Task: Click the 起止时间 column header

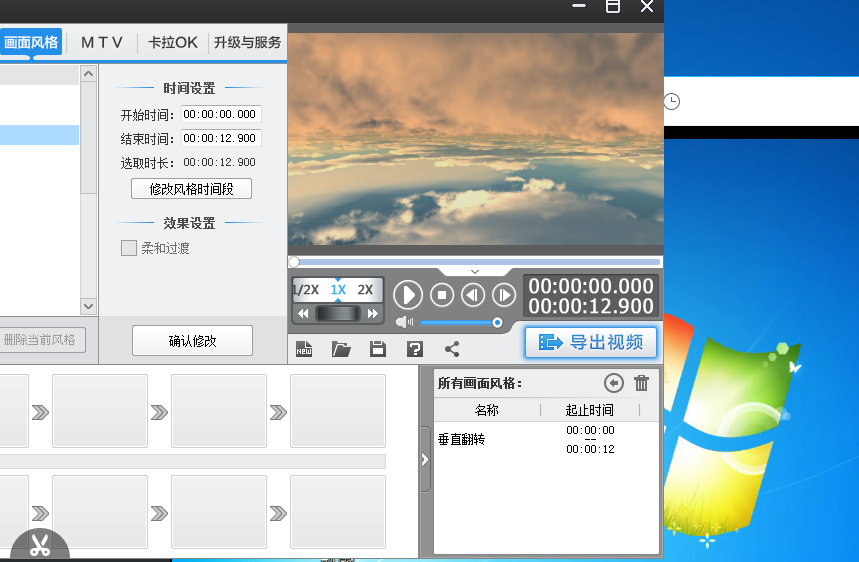Action: (x=590, y=410)
